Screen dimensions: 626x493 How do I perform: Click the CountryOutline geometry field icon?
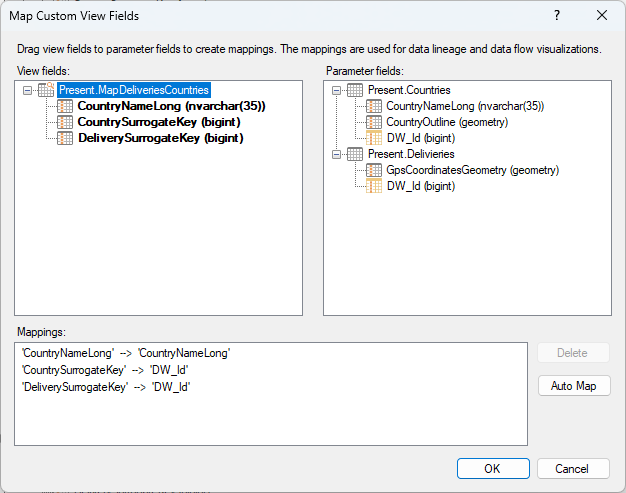[374, 122]
